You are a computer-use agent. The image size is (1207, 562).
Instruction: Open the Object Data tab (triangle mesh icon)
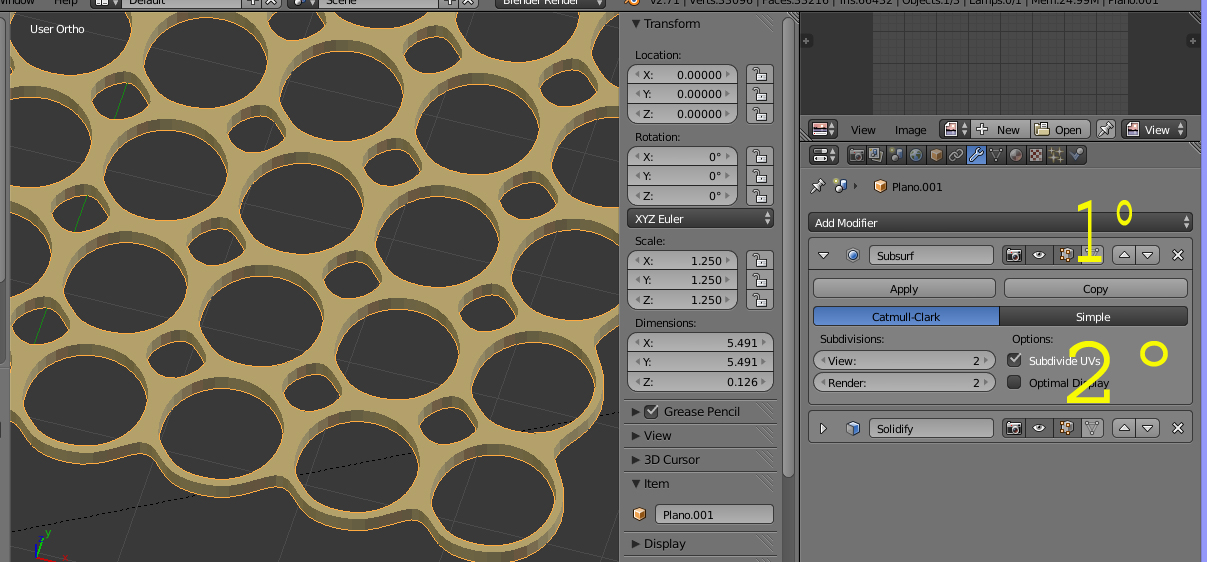[x=996, y=155]
